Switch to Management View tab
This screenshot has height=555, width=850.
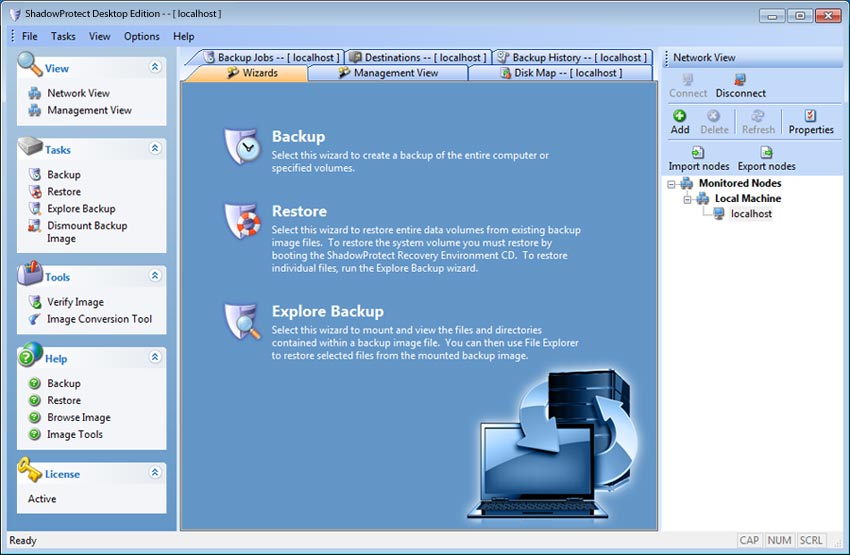click(x=388, y=73)
